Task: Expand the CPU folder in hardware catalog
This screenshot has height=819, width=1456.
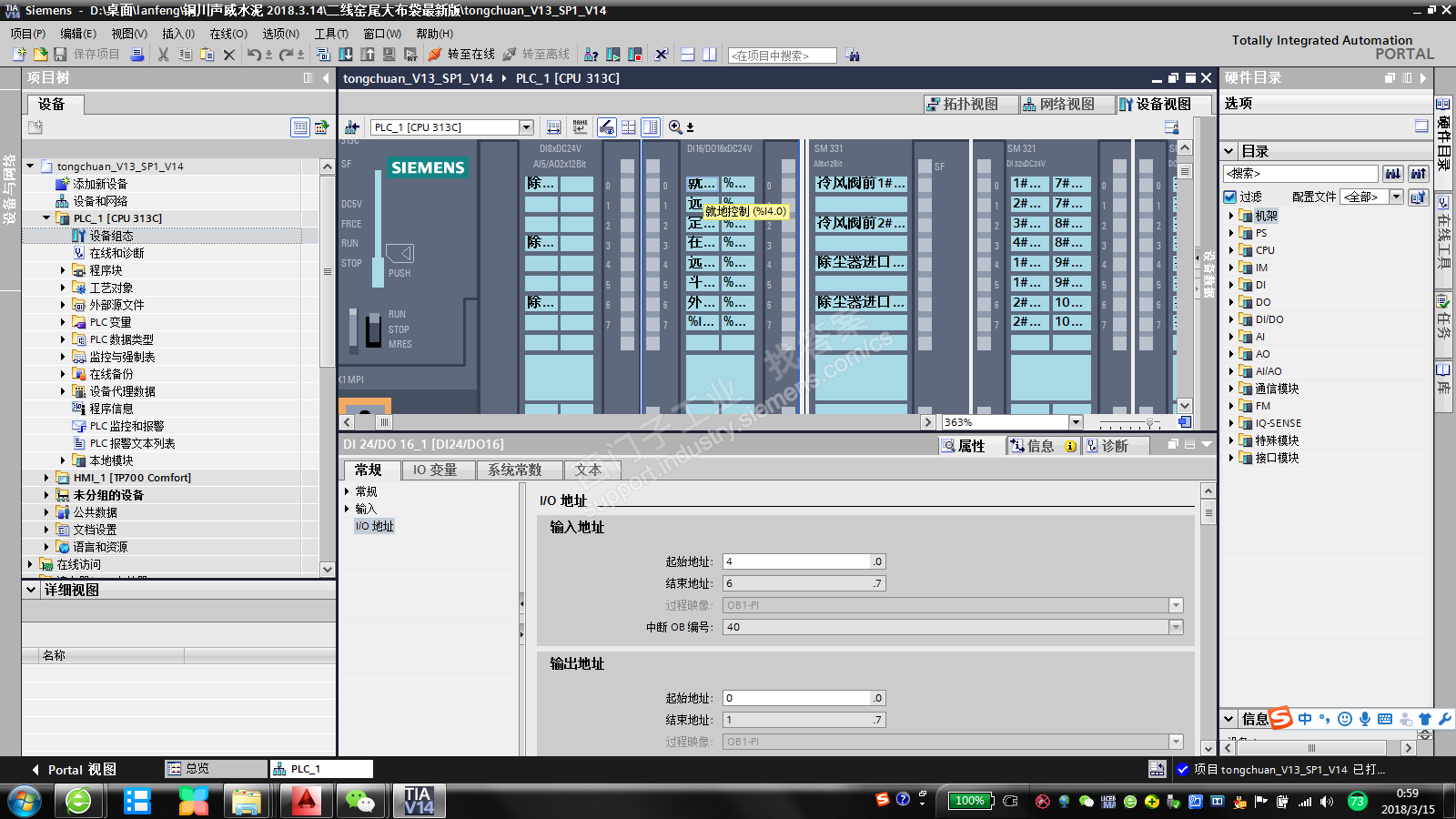Action: point(1231,250)
